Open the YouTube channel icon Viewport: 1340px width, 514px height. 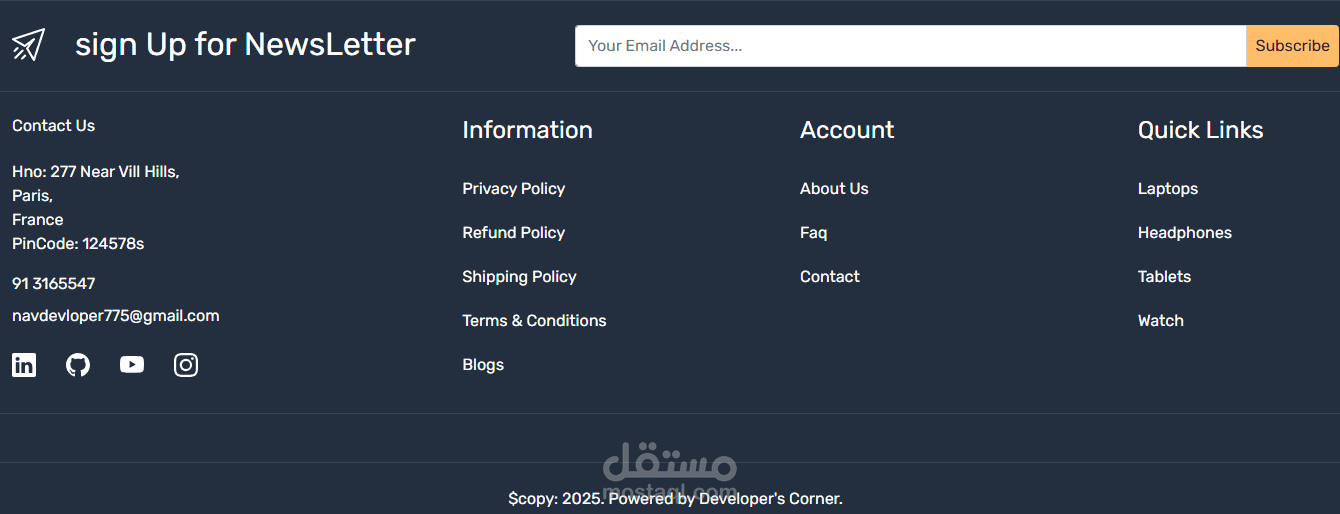click(x=132, y=365)
